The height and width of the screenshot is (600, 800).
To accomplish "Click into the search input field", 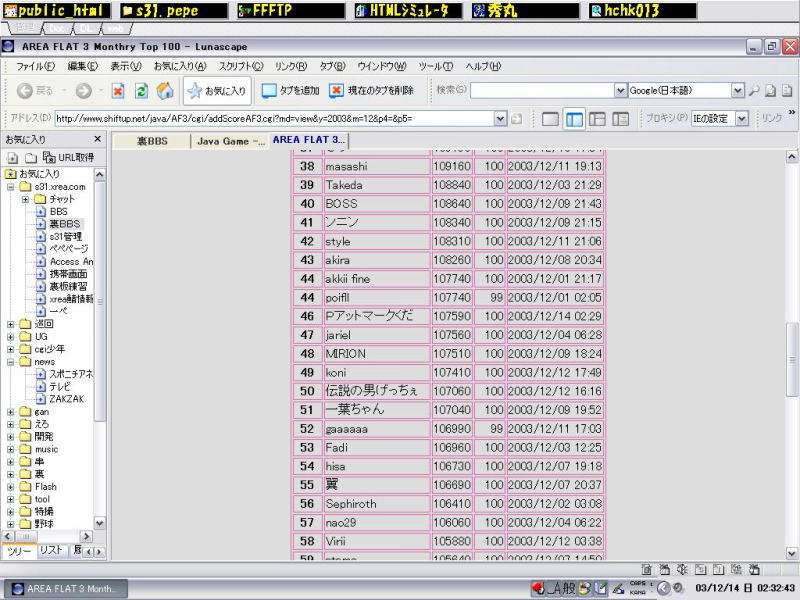I will pos(542,91).
